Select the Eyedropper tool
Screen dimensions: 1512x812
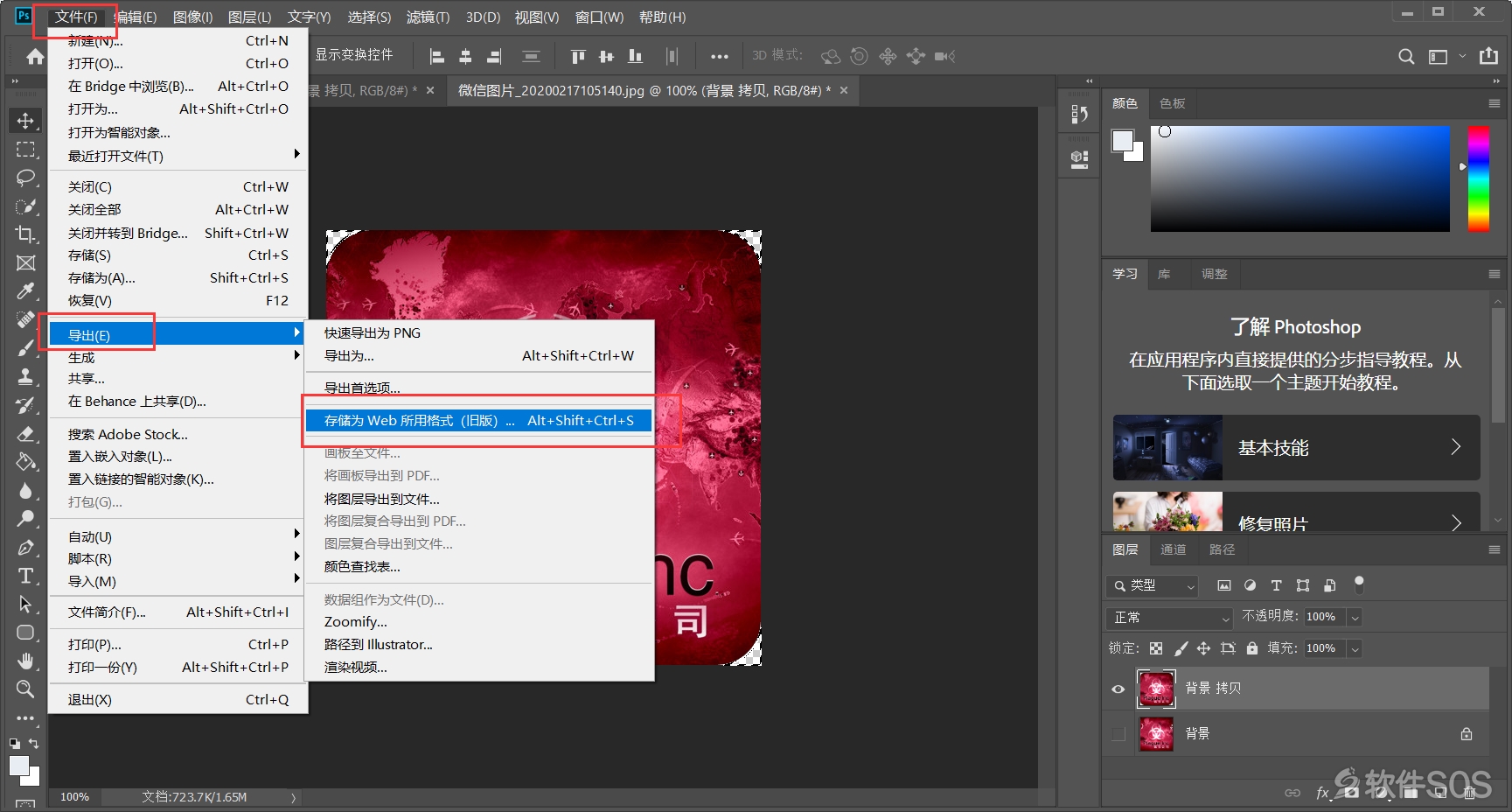25,290
